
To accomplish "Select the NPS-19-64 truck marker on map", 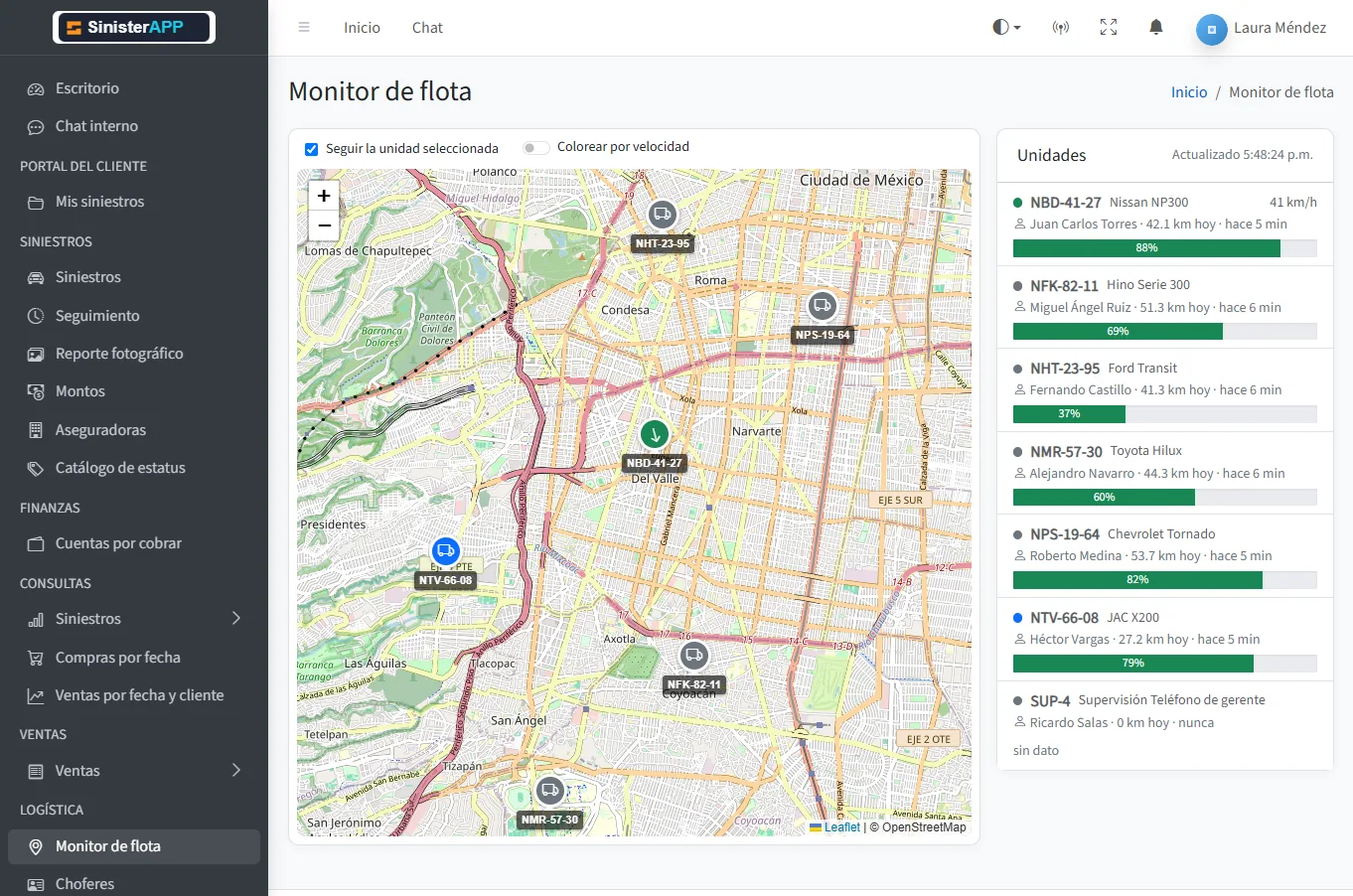I will (x=823, y=306).
